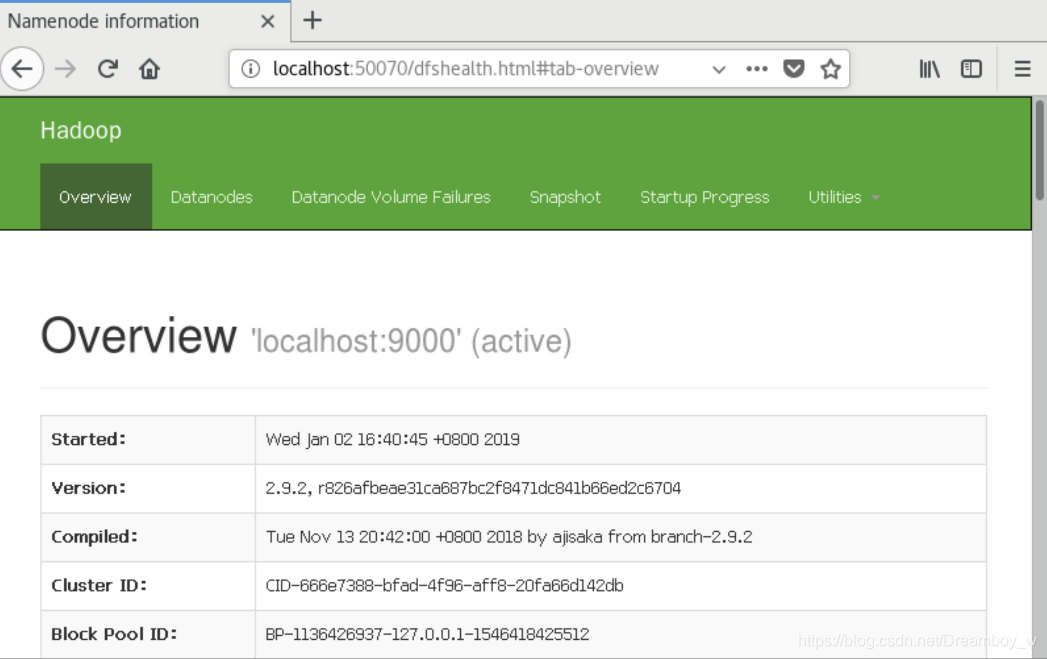Reload the Namenode information page

point(108,68)
